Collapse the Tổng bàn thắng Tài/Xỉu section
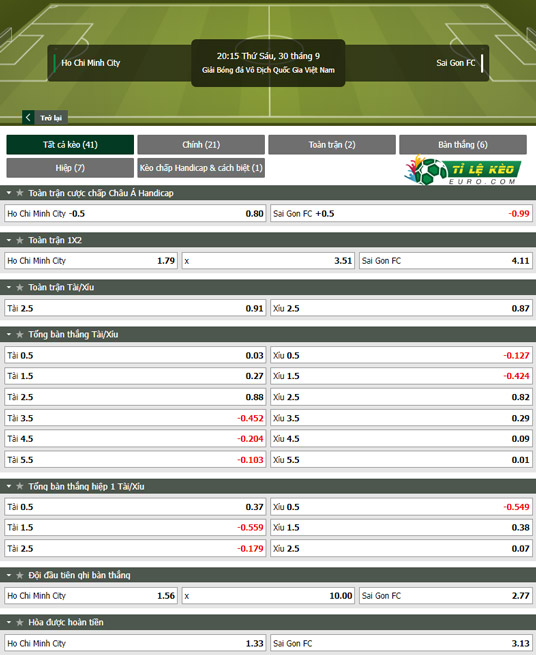Screen dimensions: 536x655 pos(9,335)
